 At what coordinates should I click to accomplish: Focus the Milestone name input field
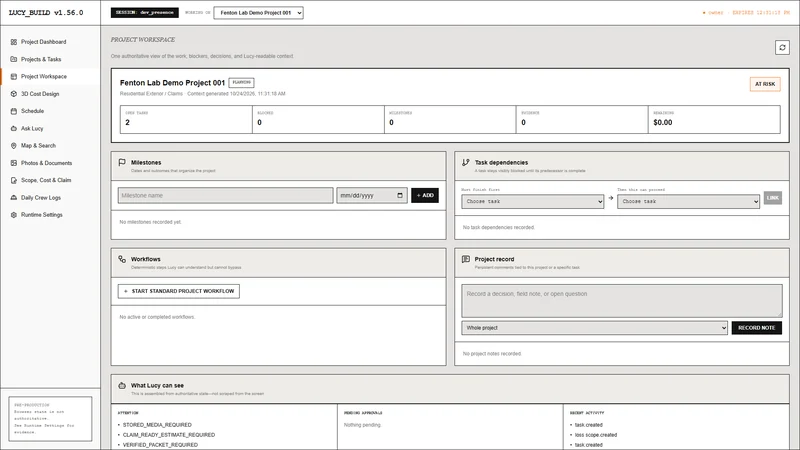(x=226, y=195)
